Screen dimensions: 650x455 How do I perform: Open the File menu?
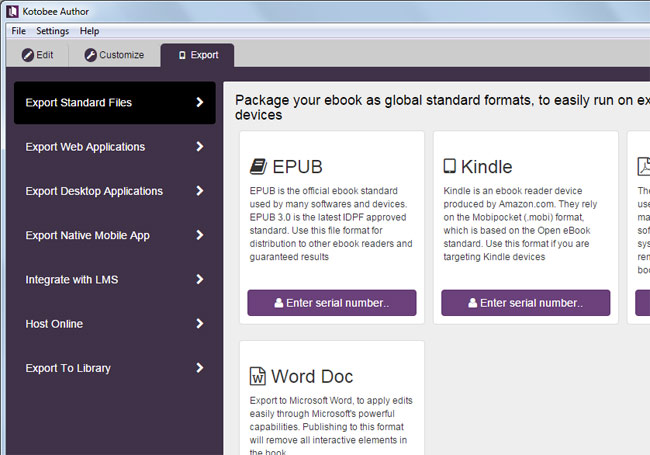click(19, 31)
